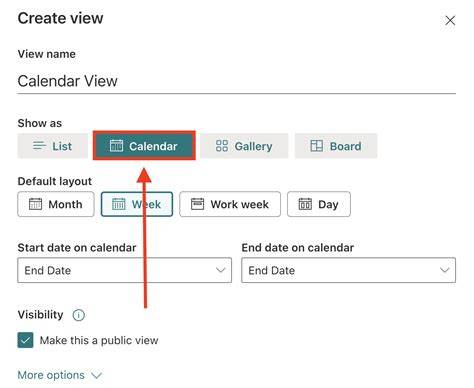Close the Create view dialog

click(450, 21)
